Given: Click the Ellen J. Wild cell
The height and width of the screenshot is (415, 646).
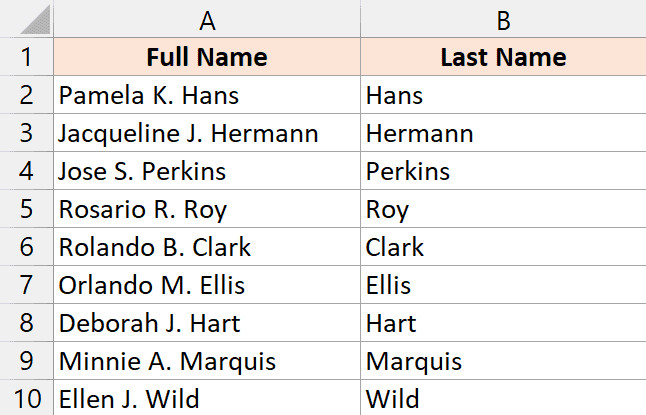Looking at the screenshot, I should click(x=207, y=400).
